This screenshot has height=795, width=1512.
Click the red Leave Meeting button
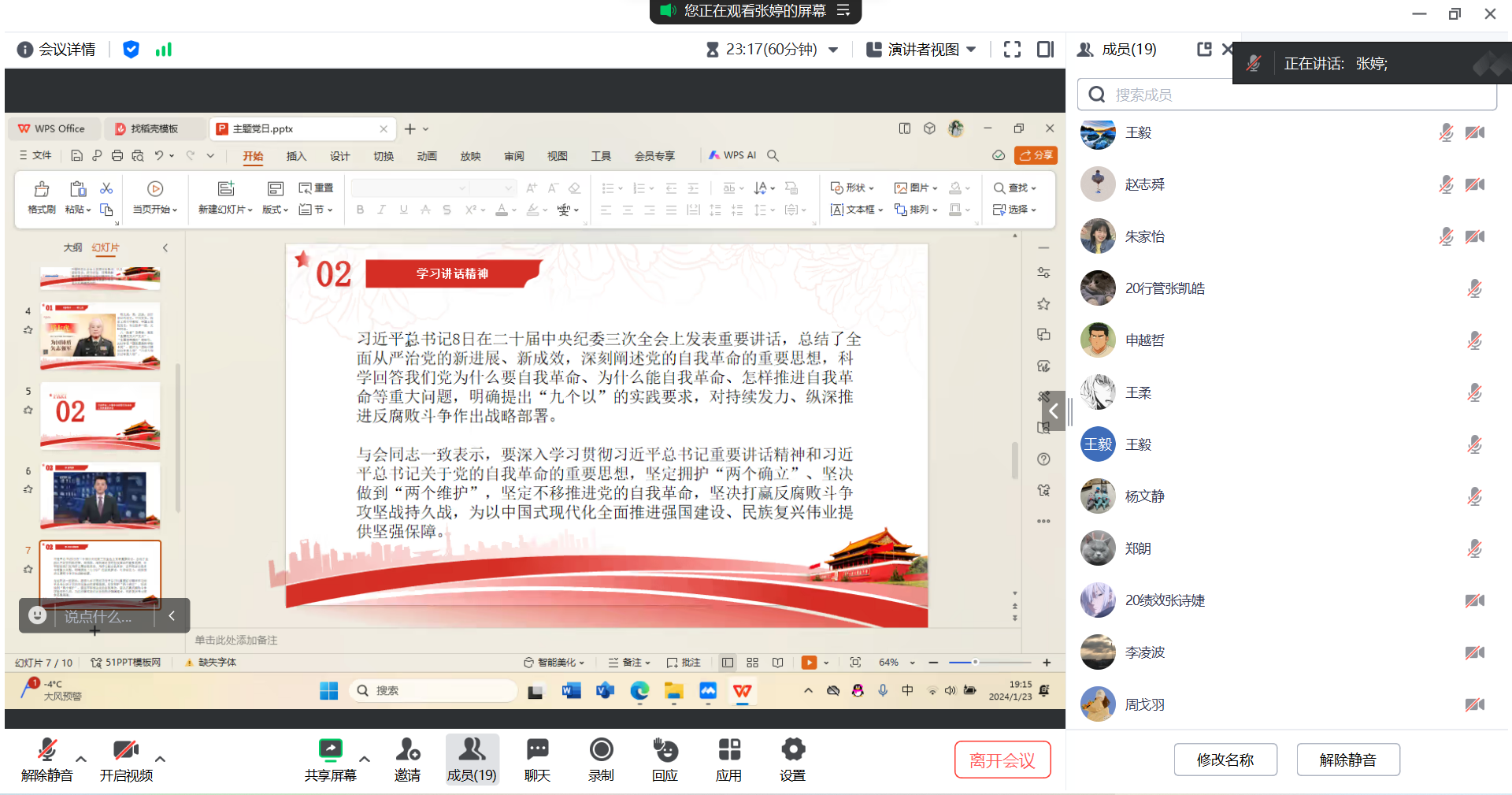(x=1002, y=760)
